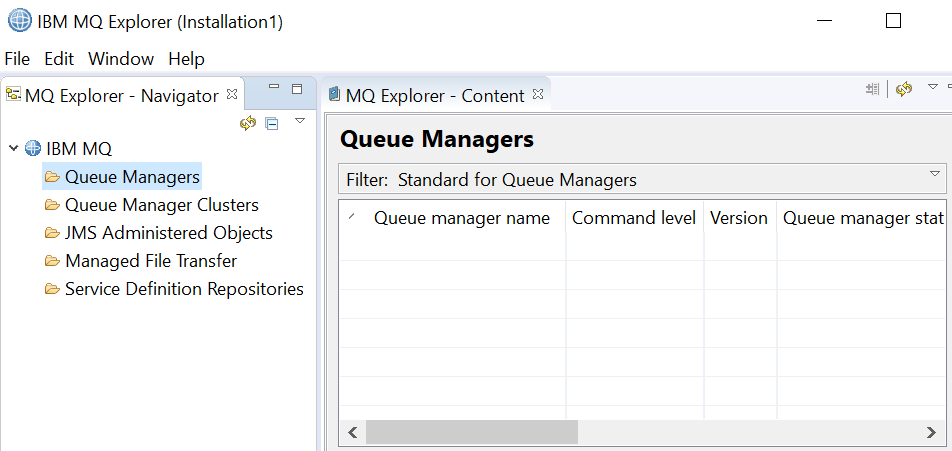Select the Queue Manager Clusters folder
The image size is (952, 451).
click(x=162, y=205)
